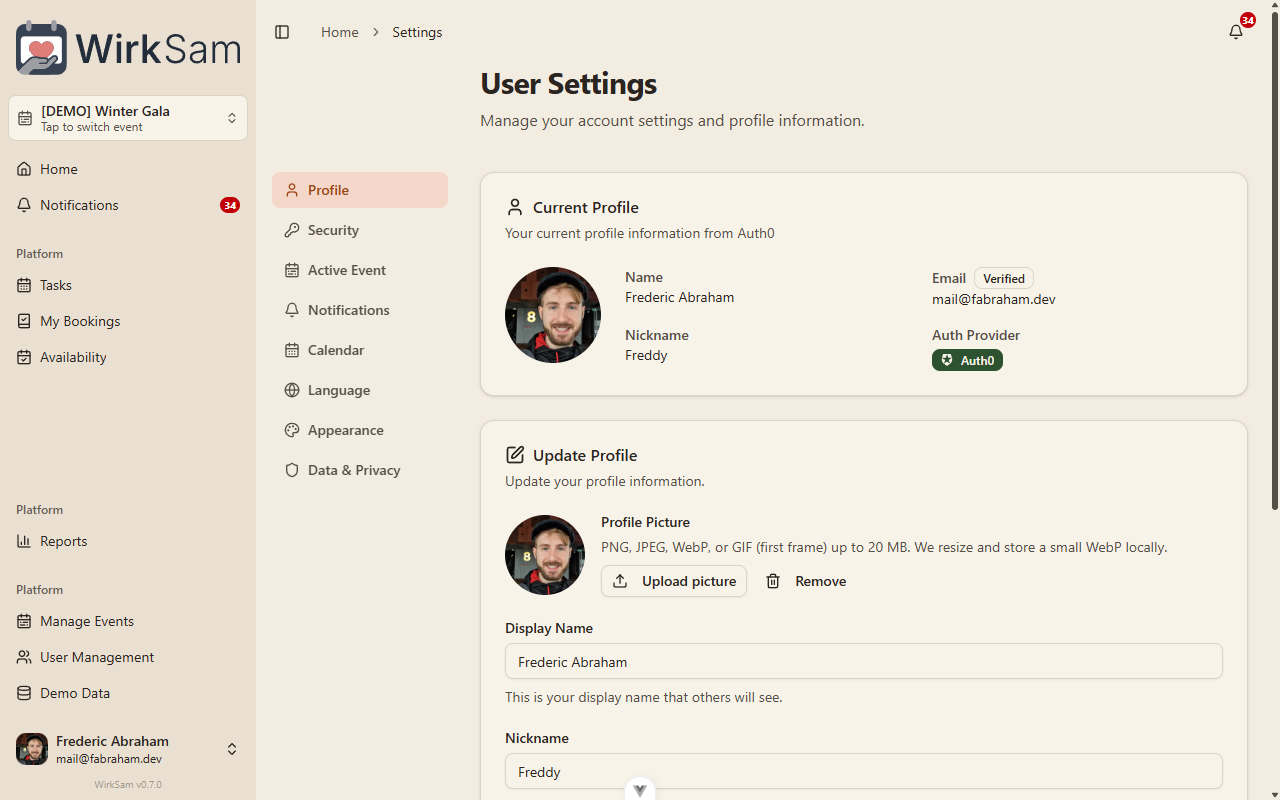Image resolution: width=1280 pixels, height=800 pixels.
Task: Click the mail@fabraham.dev email in Current Profile
Action: click(994, 299)
